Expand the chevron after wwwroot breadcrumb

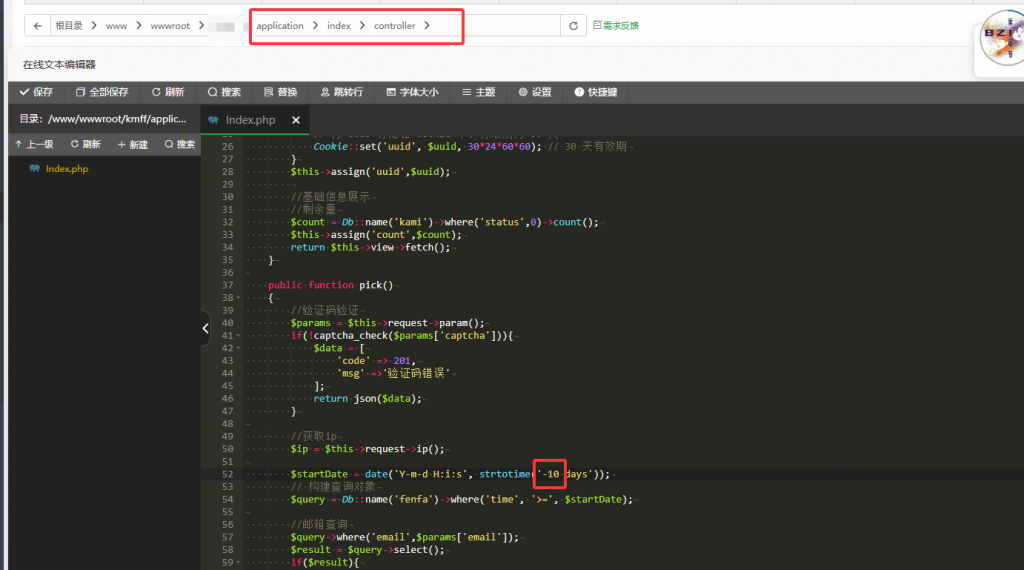(x=201, y=25)
